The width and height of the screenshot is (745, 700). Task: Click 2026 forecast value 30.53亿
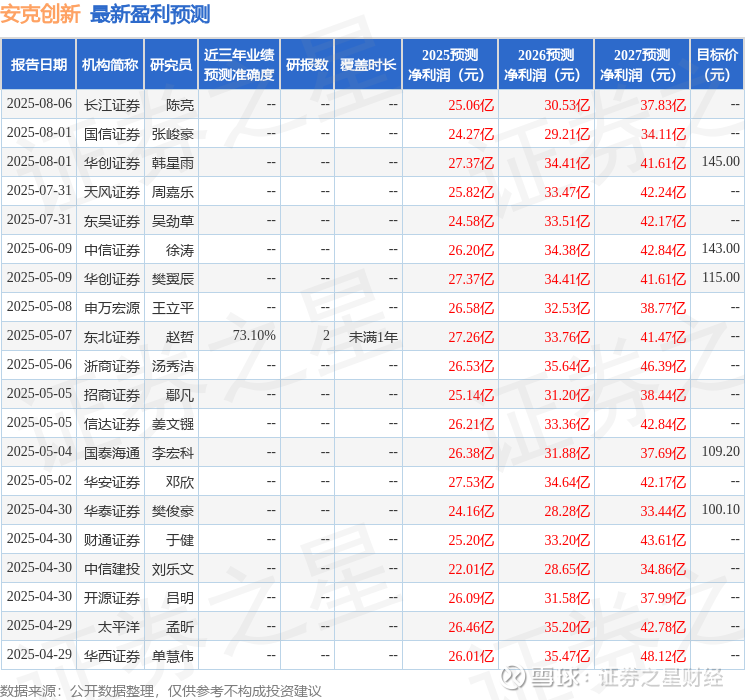click(x=567, y=105)
